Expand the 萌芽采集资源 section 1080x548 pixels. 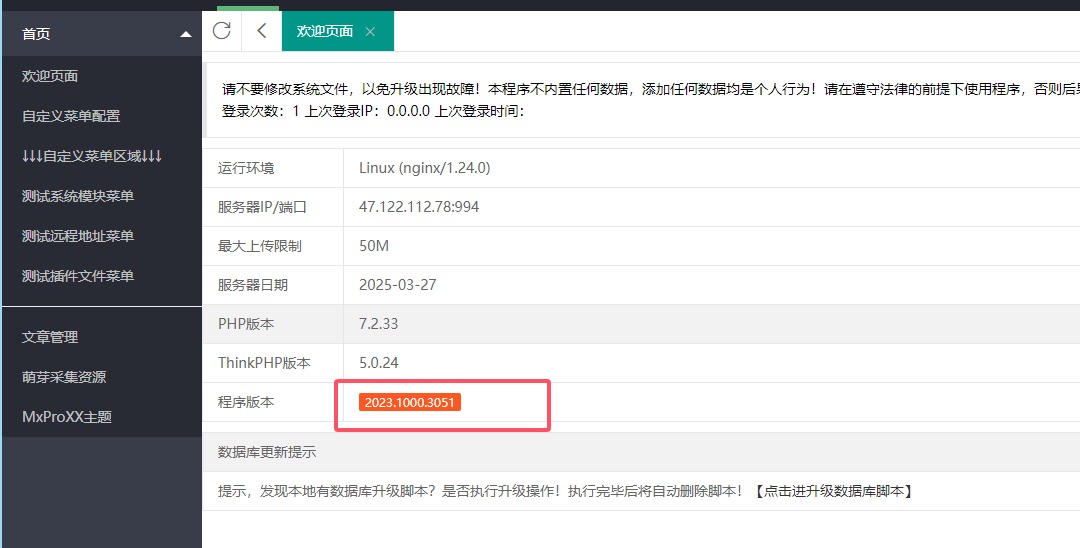coord(64,377)
